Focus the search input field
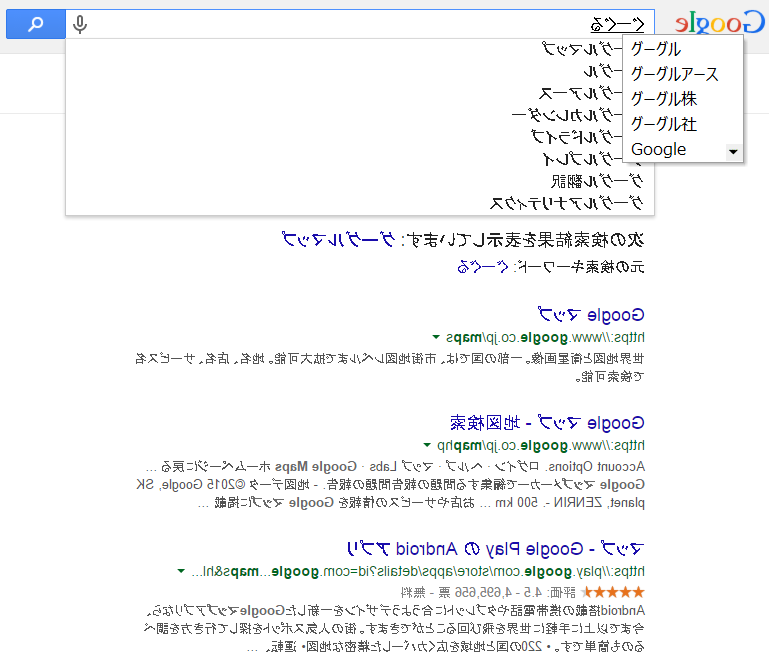This screenshot has width=769, height=659. (x=360, y=24)
